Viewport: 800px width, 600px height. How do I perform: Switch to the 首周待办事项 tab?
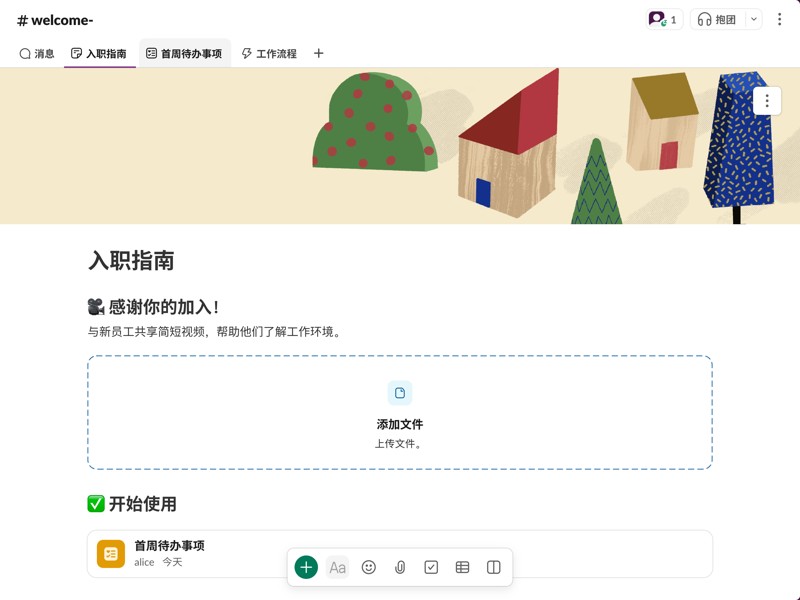point(186,53)
